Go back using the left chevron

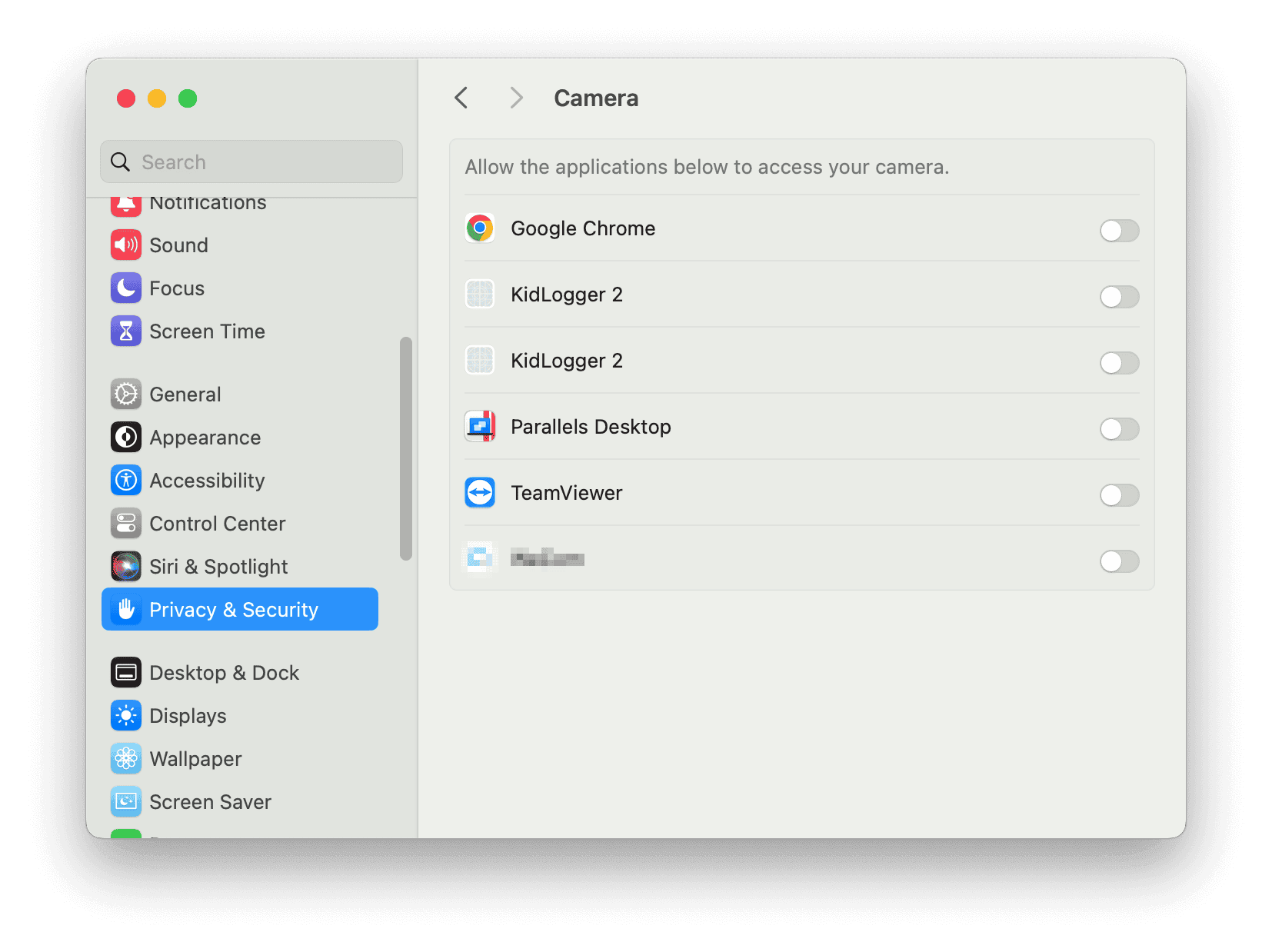(461, 98)
